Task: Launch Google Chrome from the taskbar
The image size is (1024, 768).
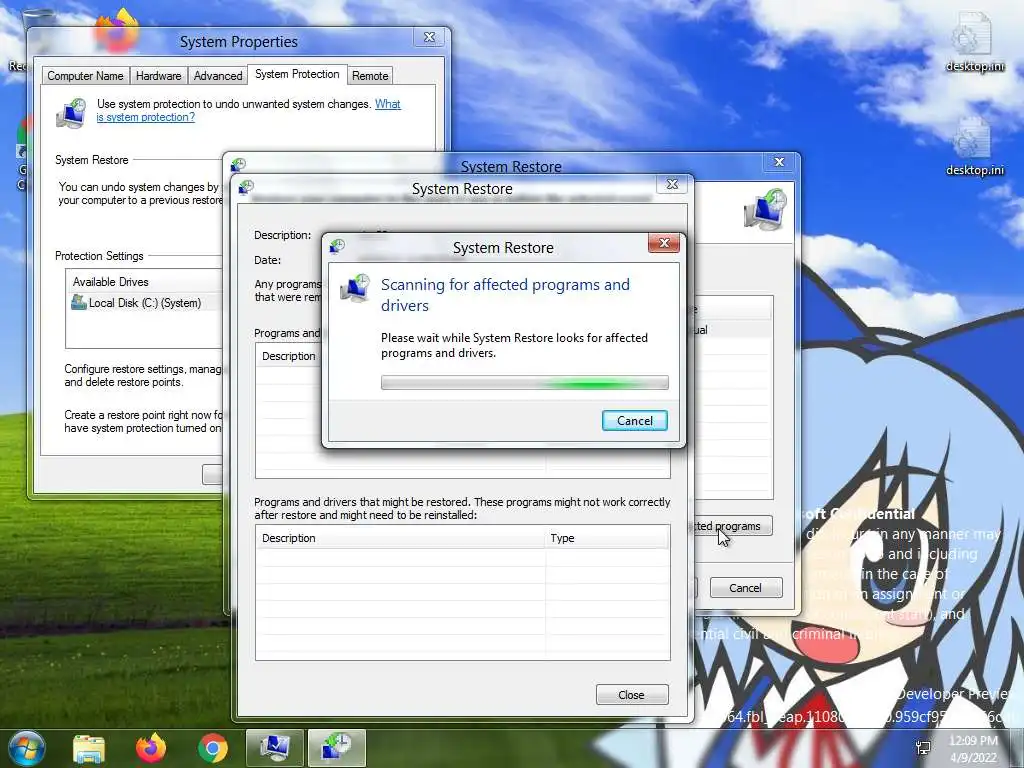Action: [x=213, y=748]
